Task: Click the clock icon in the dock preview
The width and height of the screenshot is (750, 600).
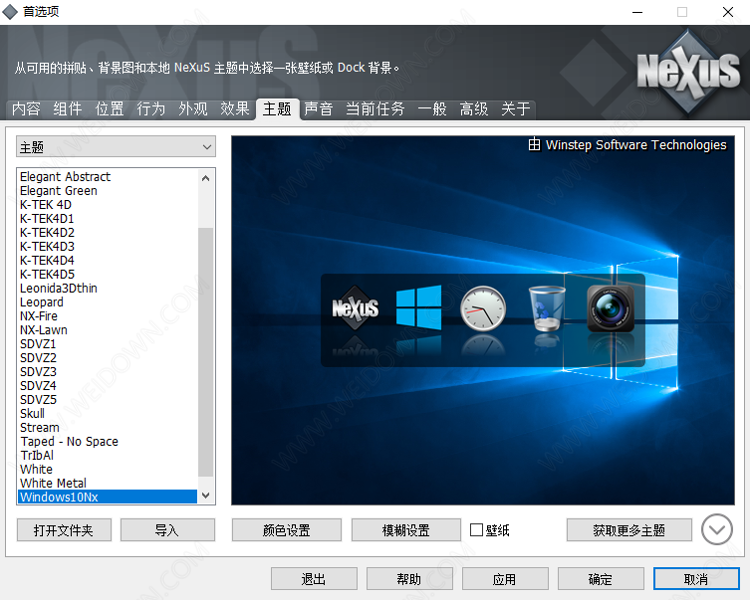Action: click(x=483, y=309)
